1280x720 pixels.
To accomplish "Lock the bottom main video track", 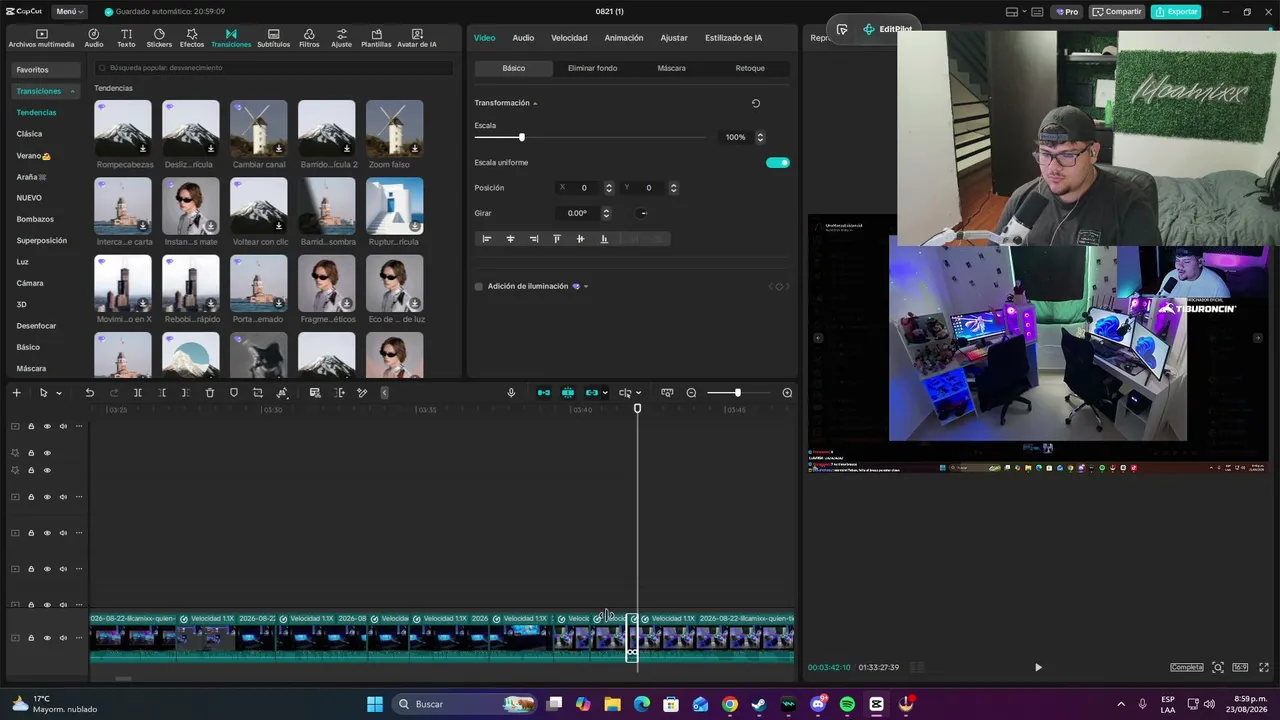I will tap(31, 638).
